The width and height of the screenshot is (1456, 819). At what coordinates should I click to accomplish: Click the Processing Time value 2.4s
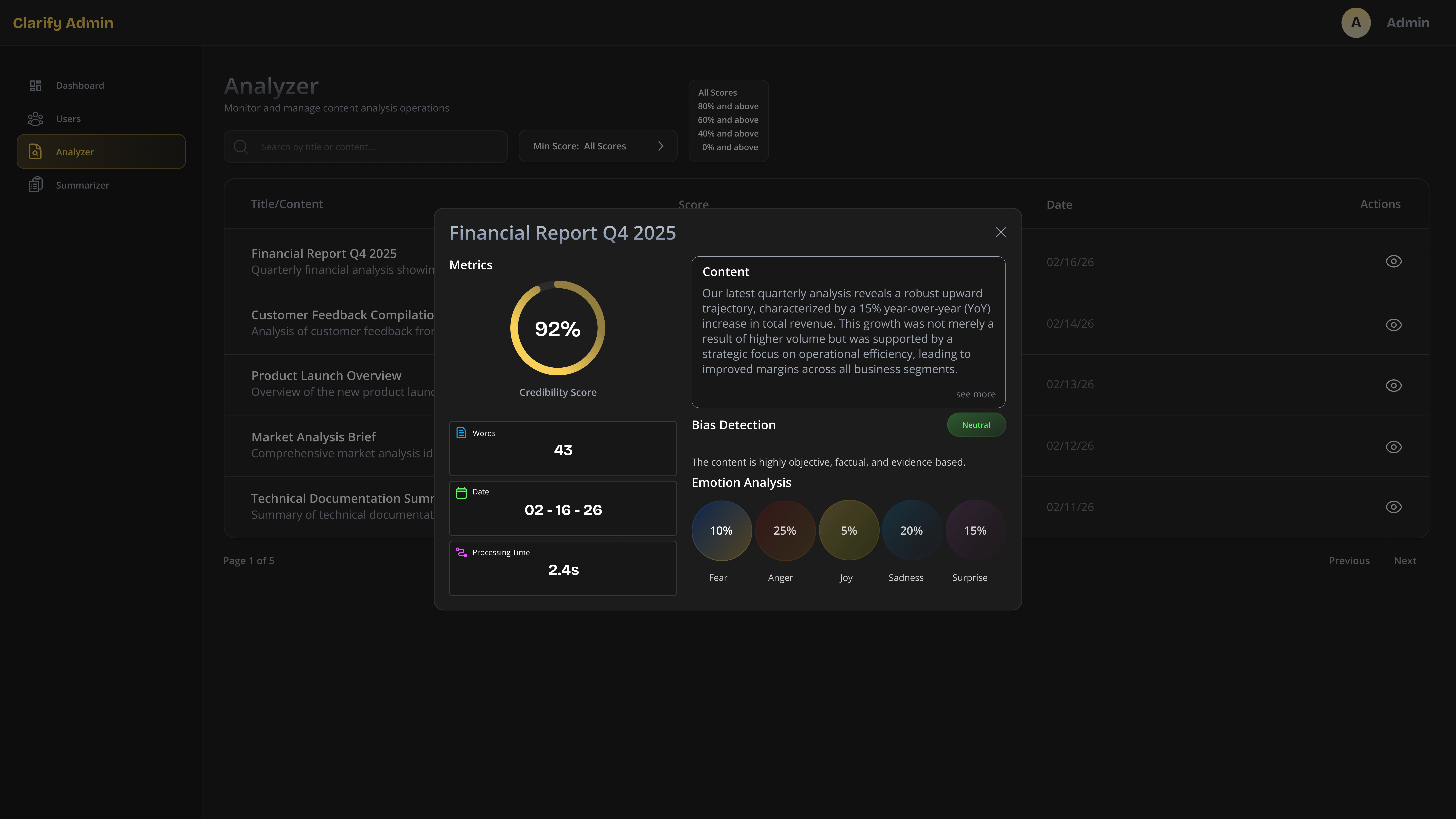(563, 570)
